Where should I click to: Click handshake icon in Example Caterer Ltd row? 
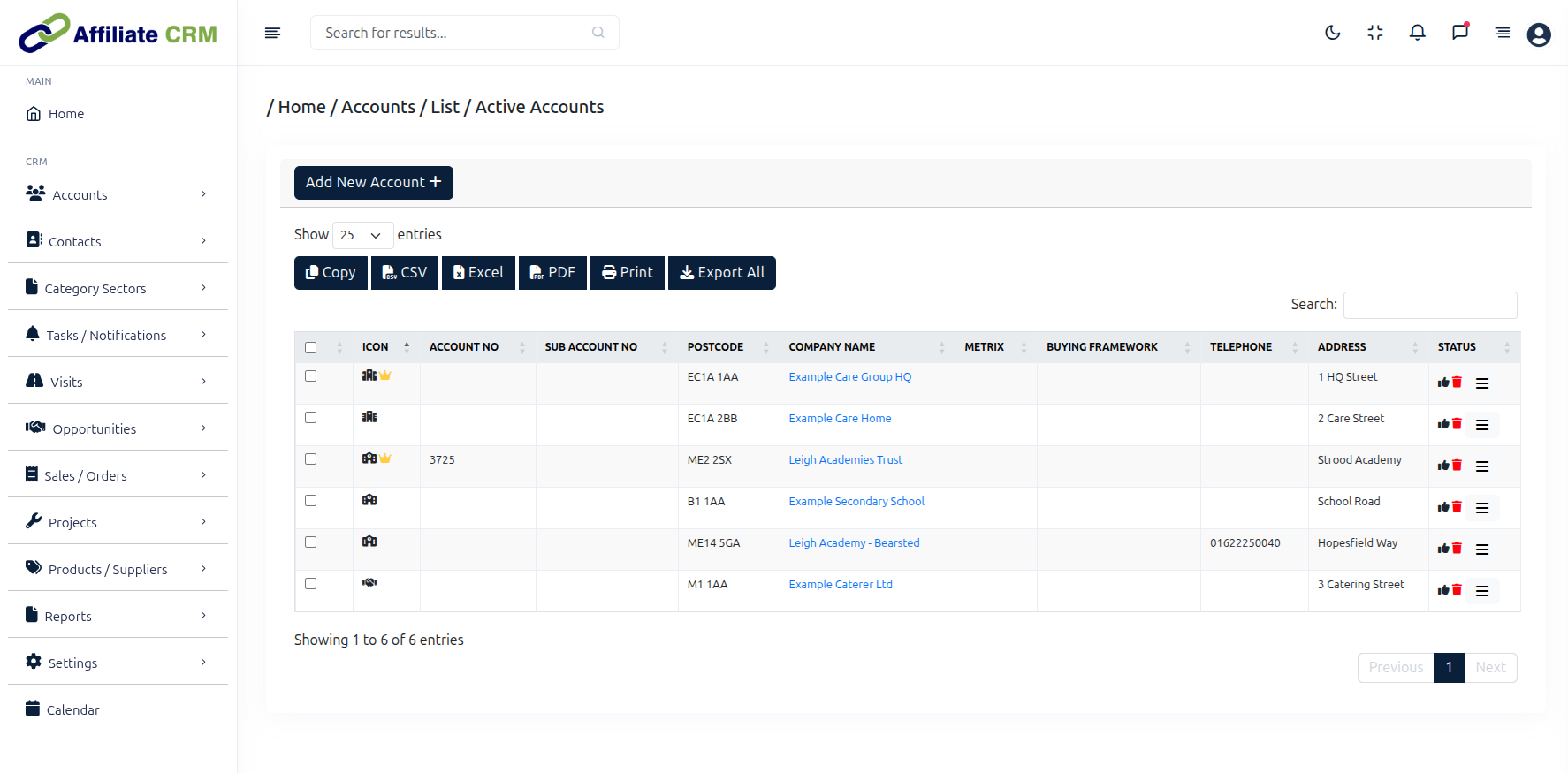click(x=369, y=582)
